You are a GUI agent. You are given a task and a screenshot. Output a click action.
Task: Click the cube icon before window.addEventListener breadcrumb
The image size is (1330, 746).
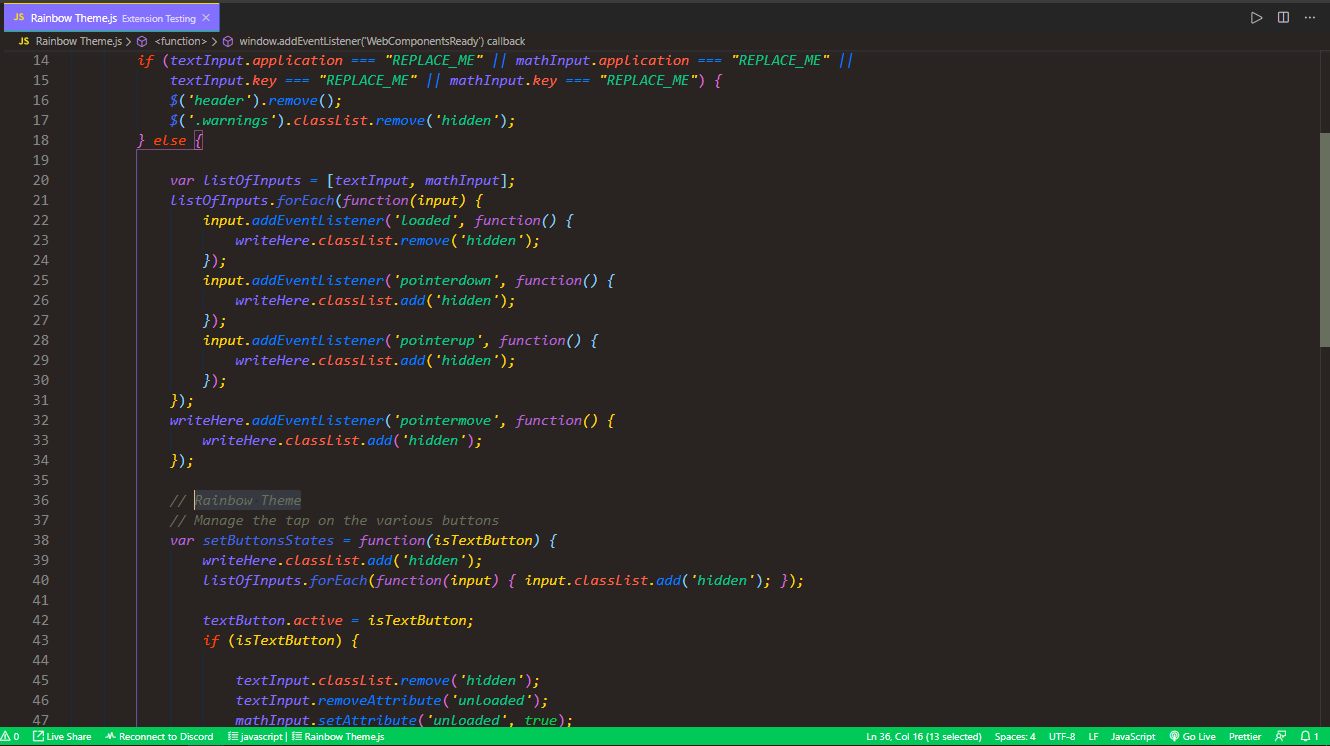point(228,41)
